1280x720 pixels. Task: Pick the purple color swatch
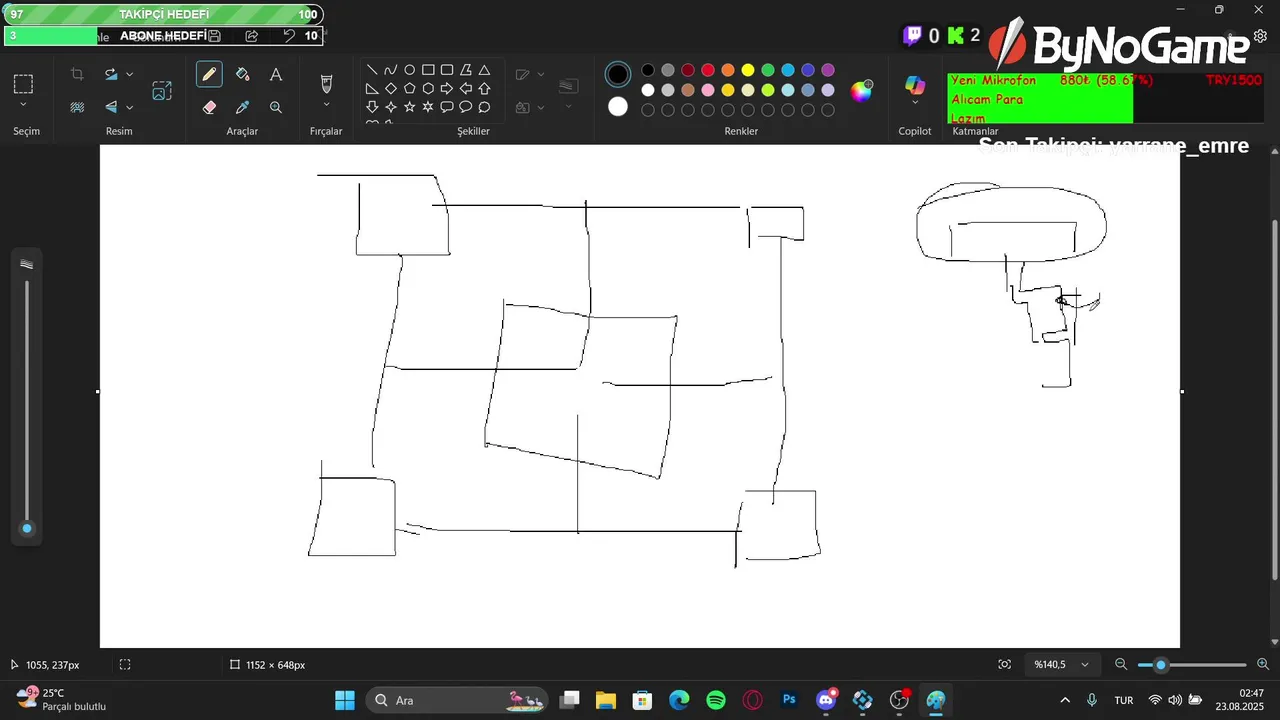[x=828, y=70]
